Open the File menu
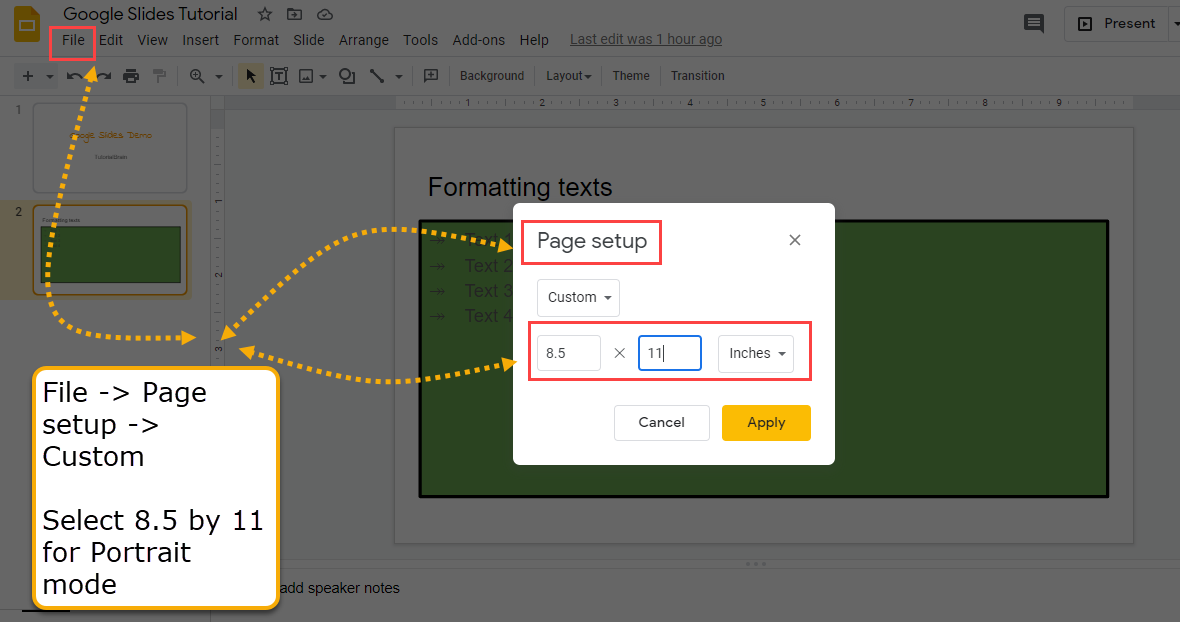 [x=72, y=40]
